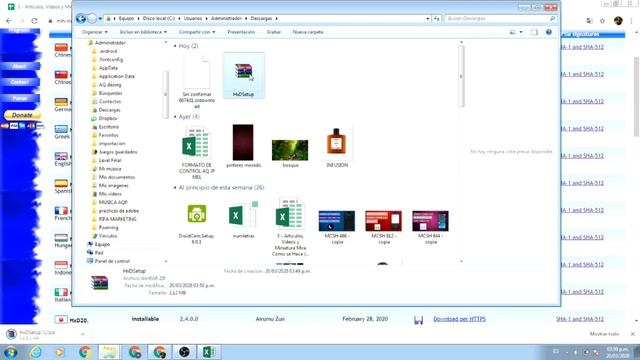Viewport: 640px width, 360px height.
Task: Click the Donate button on the webpage
Action: tap(22, 115)
